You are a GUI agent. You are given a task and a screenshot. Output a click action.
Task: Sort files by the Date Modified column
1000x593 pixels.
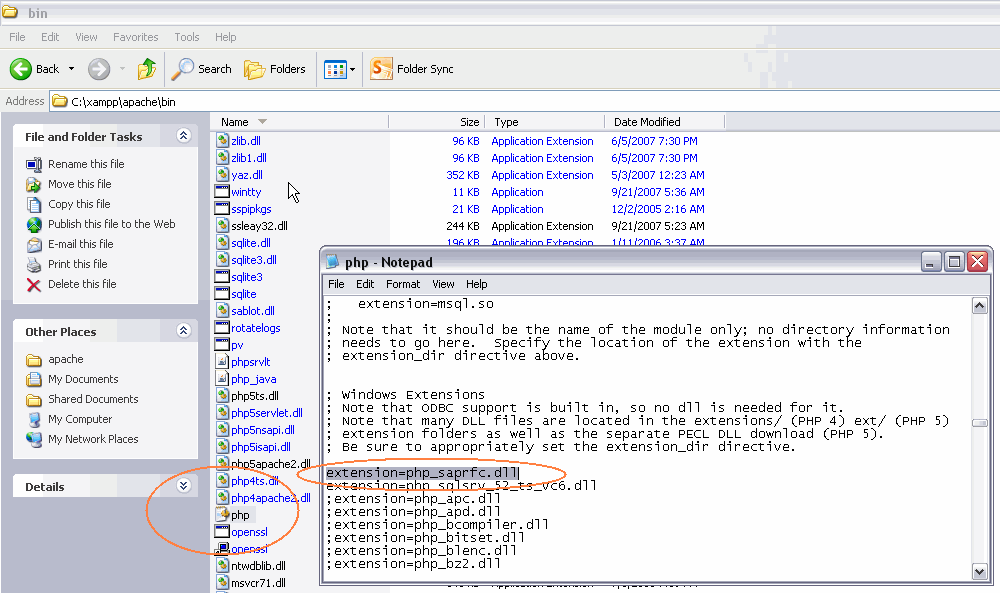pyautogui.click(x=647, y=122)
